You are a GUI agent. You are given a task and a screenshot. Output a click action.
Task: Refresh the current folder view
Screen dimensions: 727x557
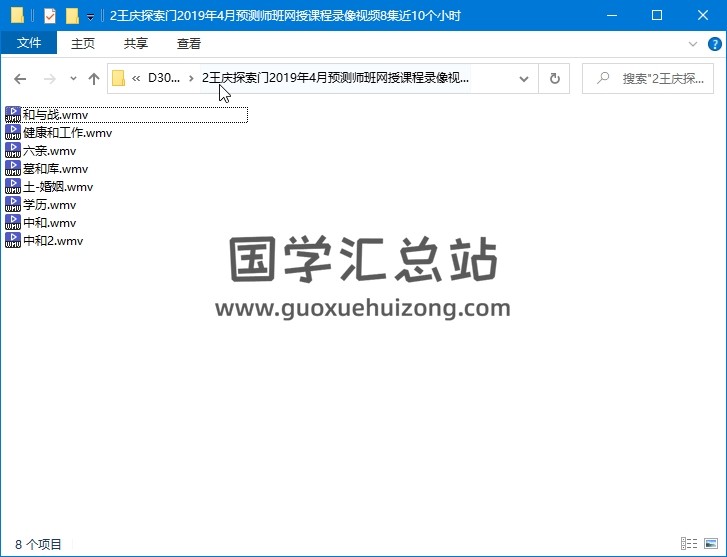(555, 79)
